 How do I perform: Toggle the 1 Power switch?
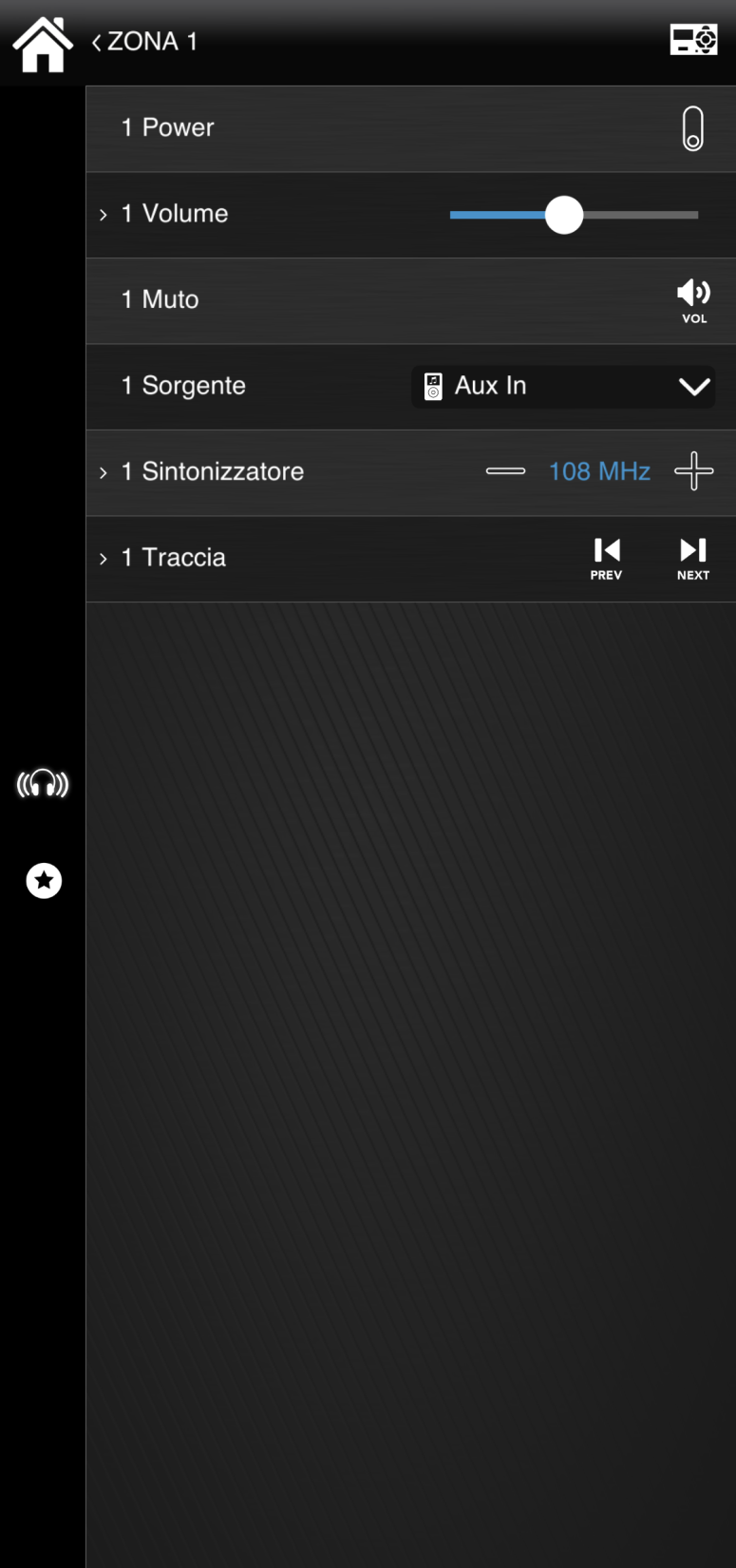[693, 128]
